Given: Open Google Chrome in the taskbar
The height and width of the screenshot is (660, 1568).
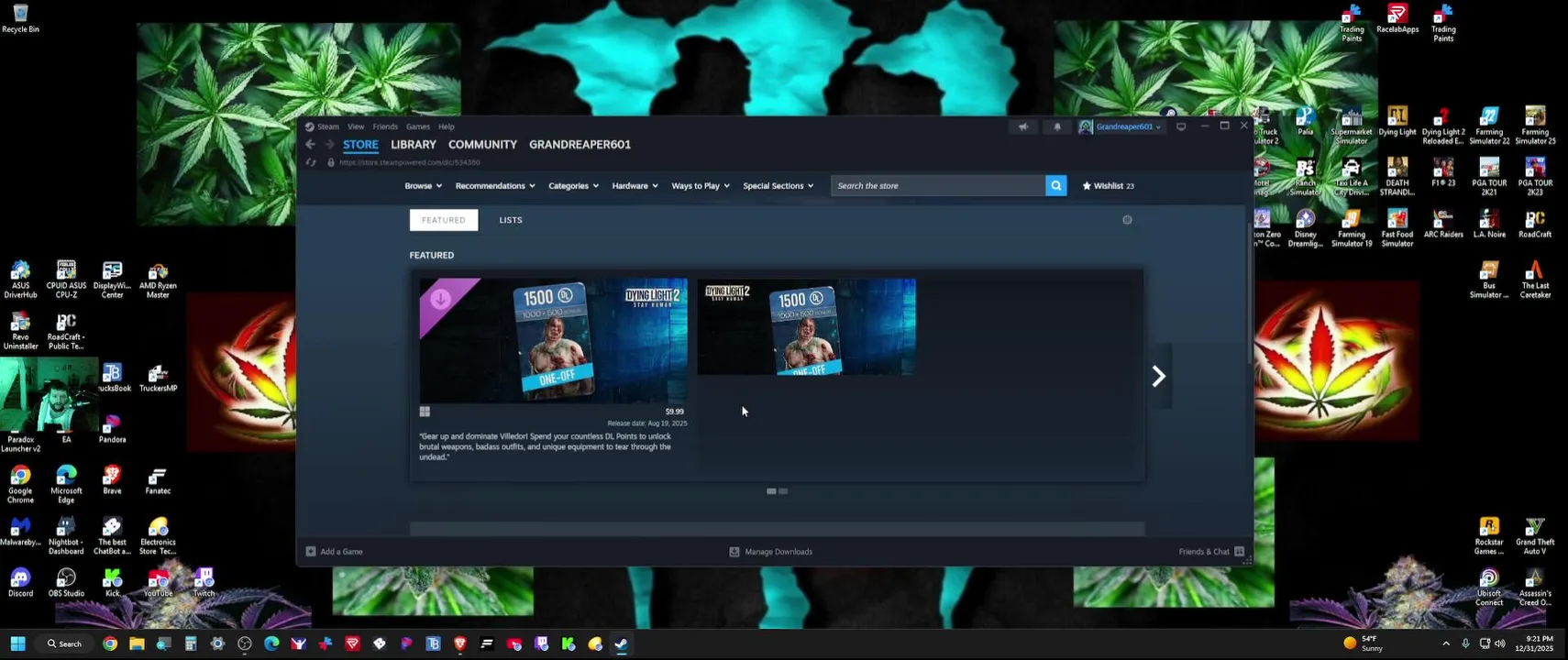Looking at the screenshot, I should [110, 643].
